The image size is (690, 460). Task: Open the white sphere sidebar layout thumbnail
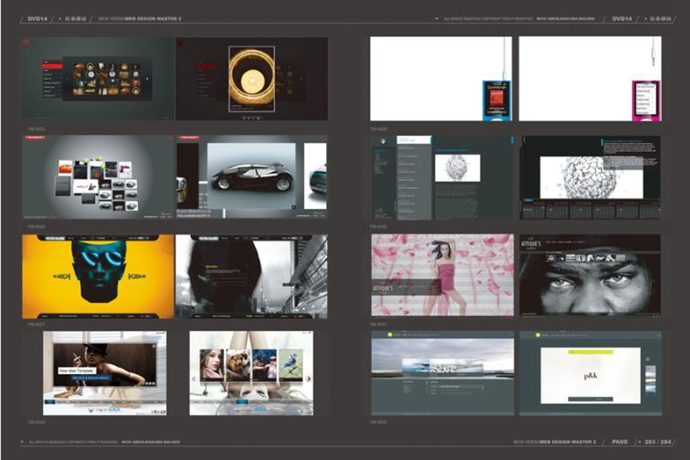[441, 178]
